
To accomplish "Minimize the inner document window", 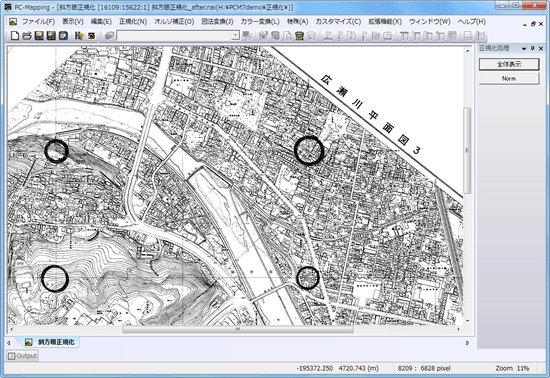I will (x=525, y=24).
